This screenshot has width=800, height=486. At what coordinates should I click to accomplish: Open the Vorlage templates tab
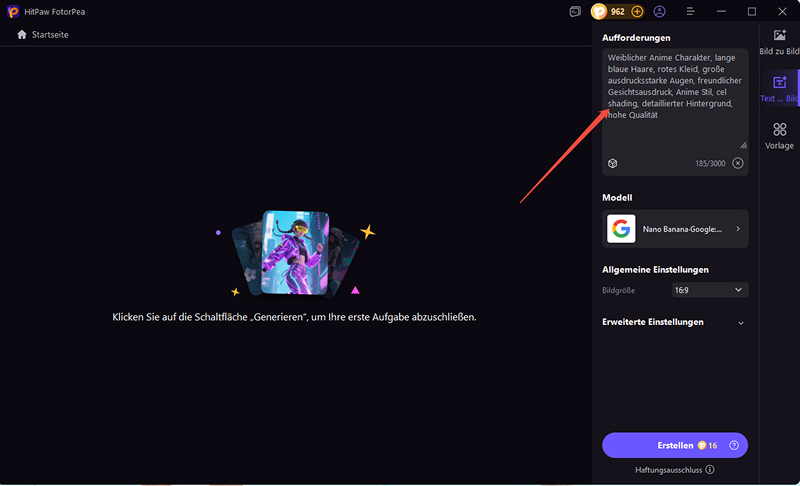pos(779,136)
